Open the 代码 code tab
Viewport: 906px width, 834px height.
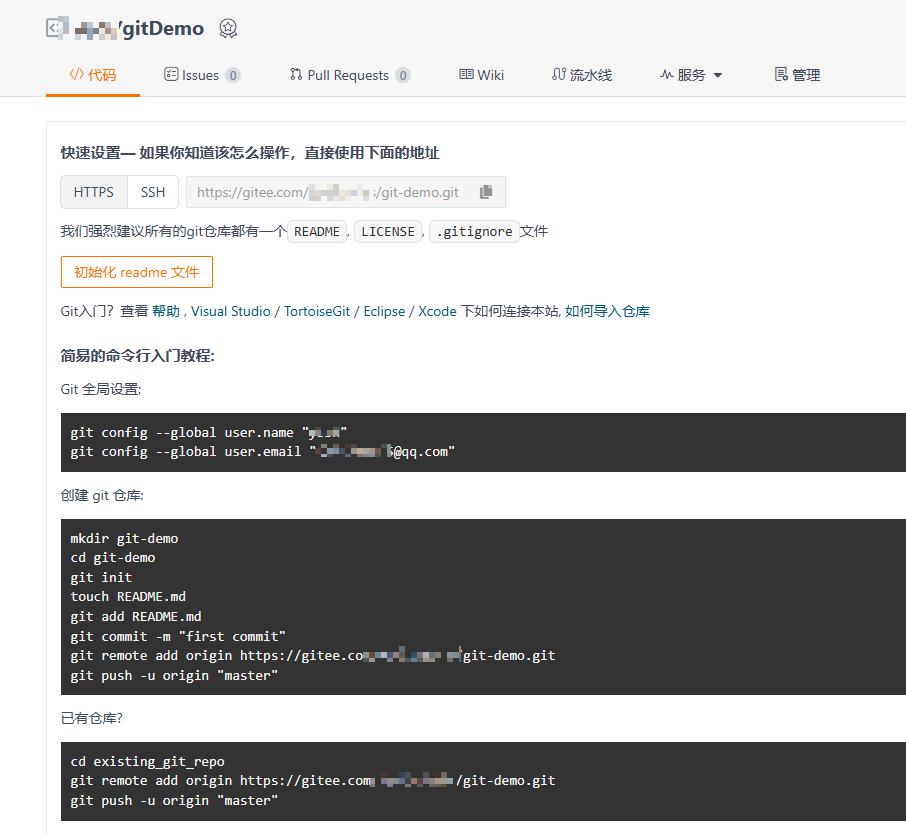pyautogui.click(x=93, y=75)
